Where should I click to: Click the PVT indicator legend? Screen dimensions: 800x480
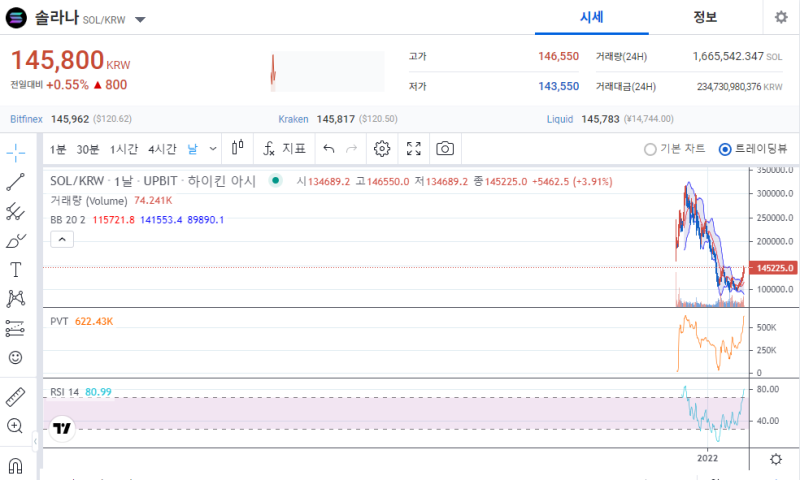coord(59,321)
